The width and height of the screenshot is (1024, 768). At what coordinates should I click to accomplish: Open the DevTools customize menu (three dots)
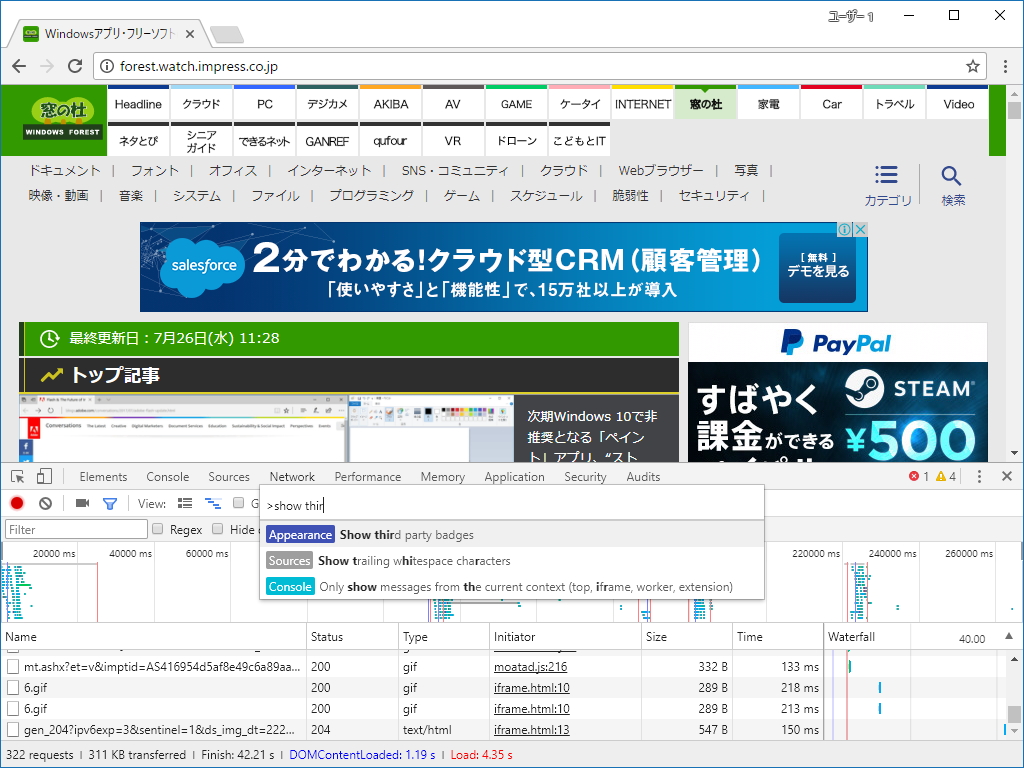click(980, 477)
